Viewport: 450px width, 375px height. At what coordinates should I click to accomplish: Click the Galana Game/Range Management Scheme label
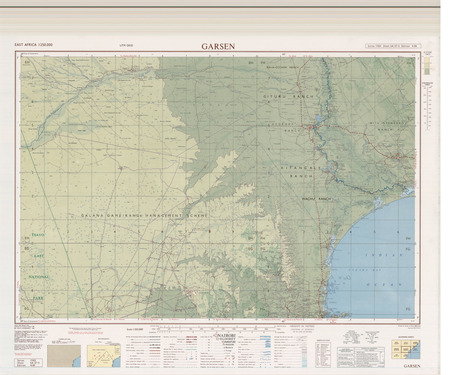pyautogui.click(x=145, y=216)
